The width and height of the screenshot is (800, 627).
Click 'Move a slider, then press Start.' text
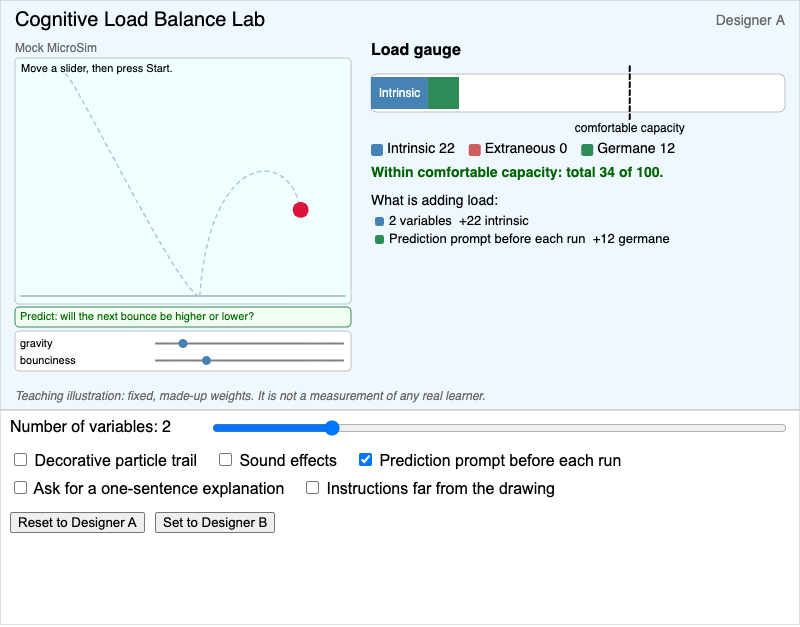coord(96,68)
